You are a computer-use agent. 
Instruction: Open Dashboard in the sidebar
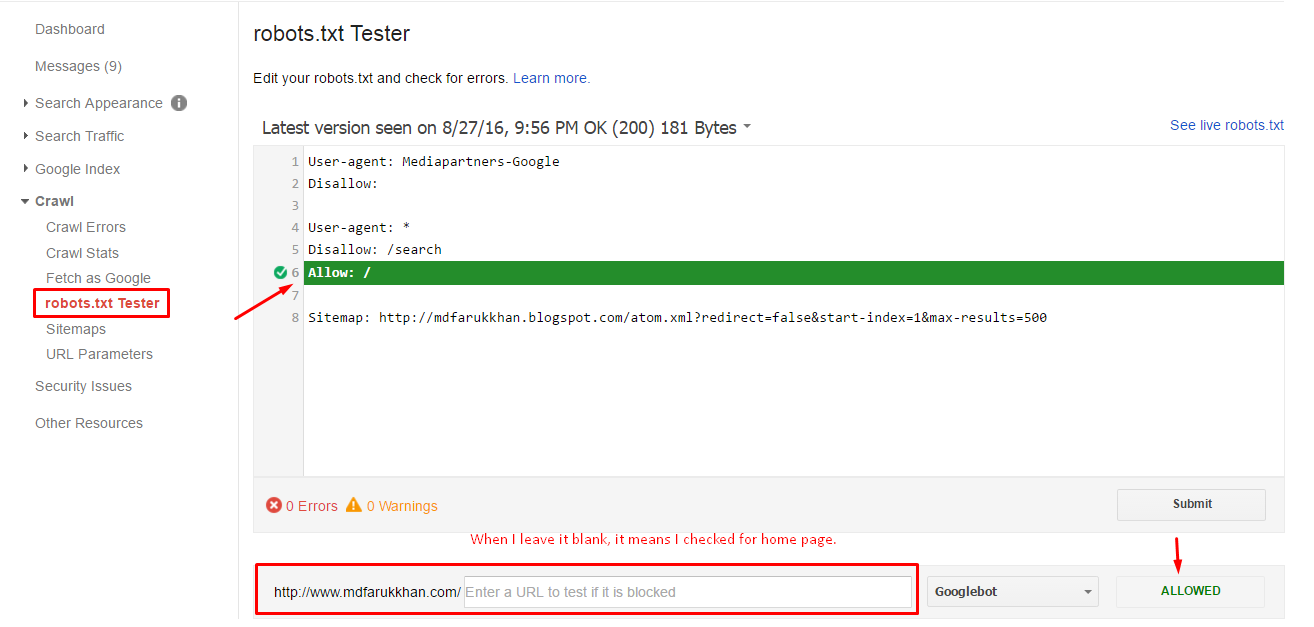click(x=70, y=29)
